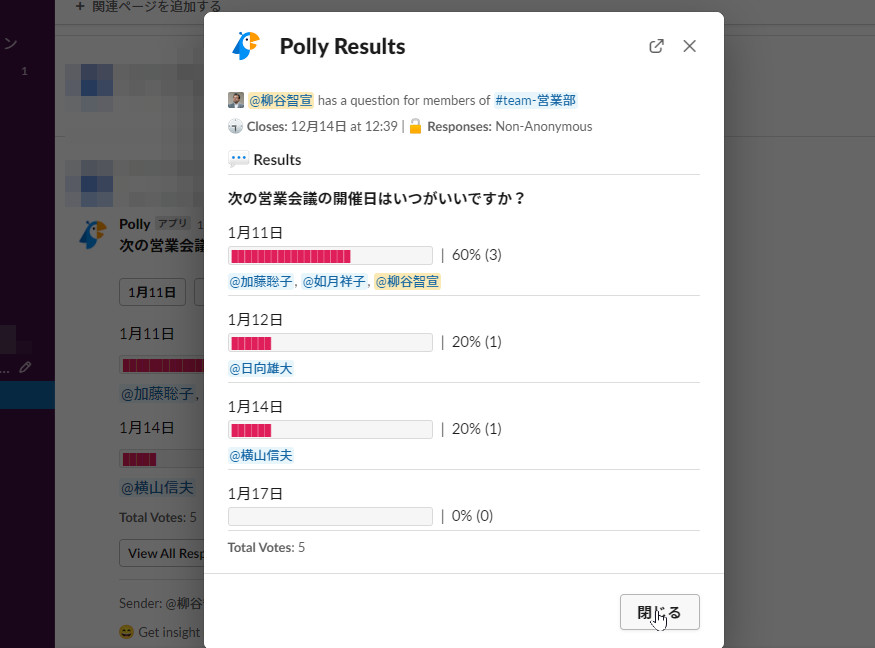875x648 pixels.
Task: Vote with the 1月11日 button in background
Action: (152, 292)
